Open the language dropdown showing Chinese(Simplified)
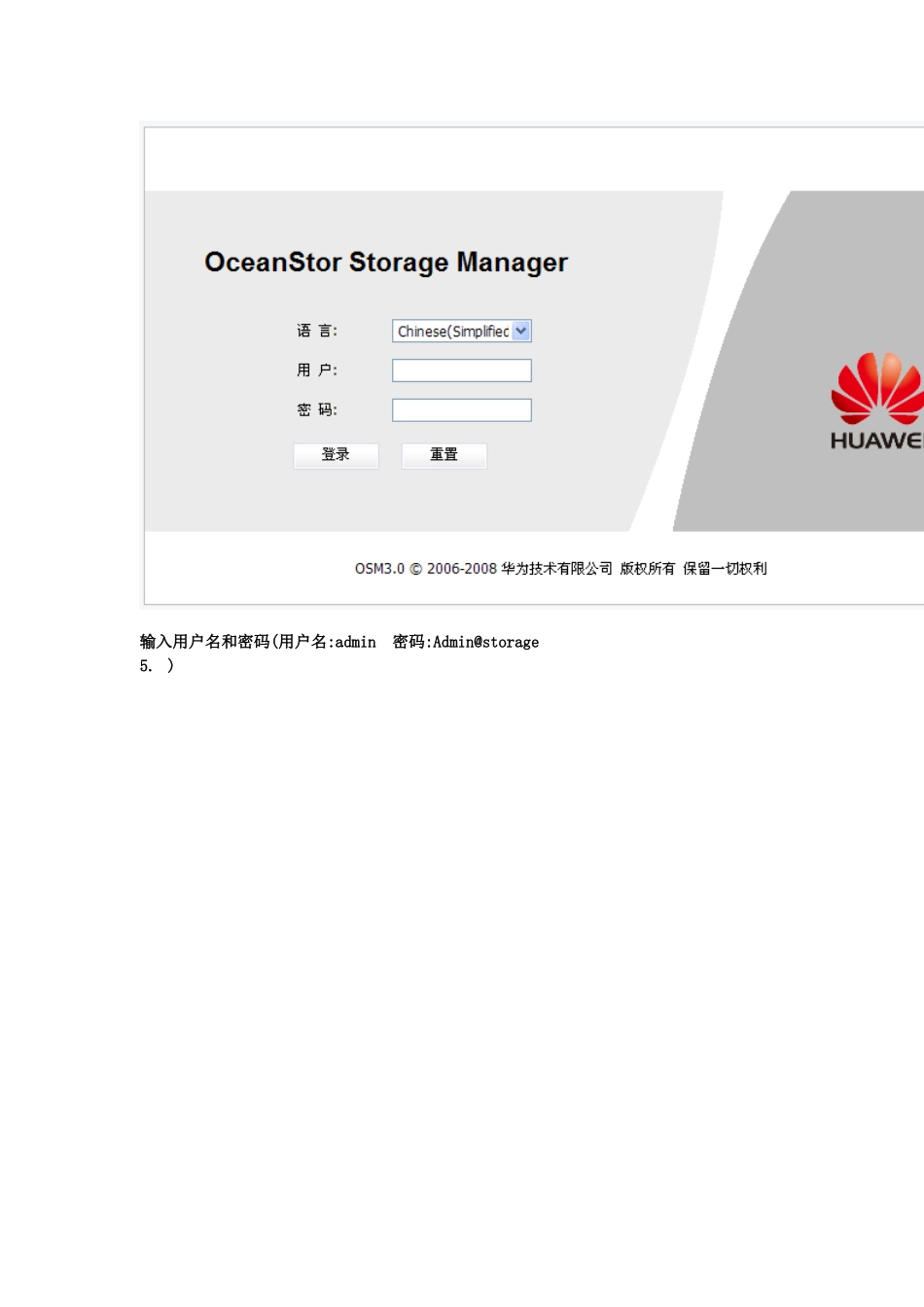 462,332
